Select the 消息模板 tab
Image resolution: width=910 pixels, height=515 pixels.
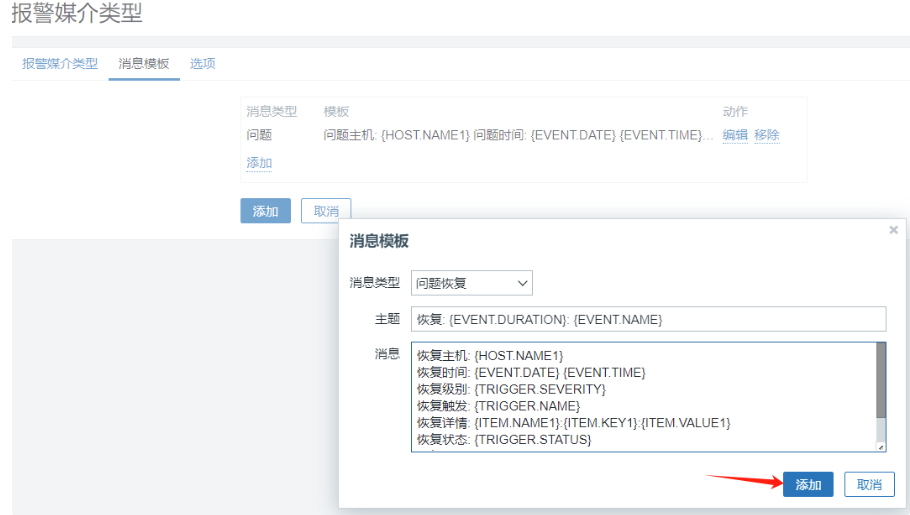click(144, 63)
